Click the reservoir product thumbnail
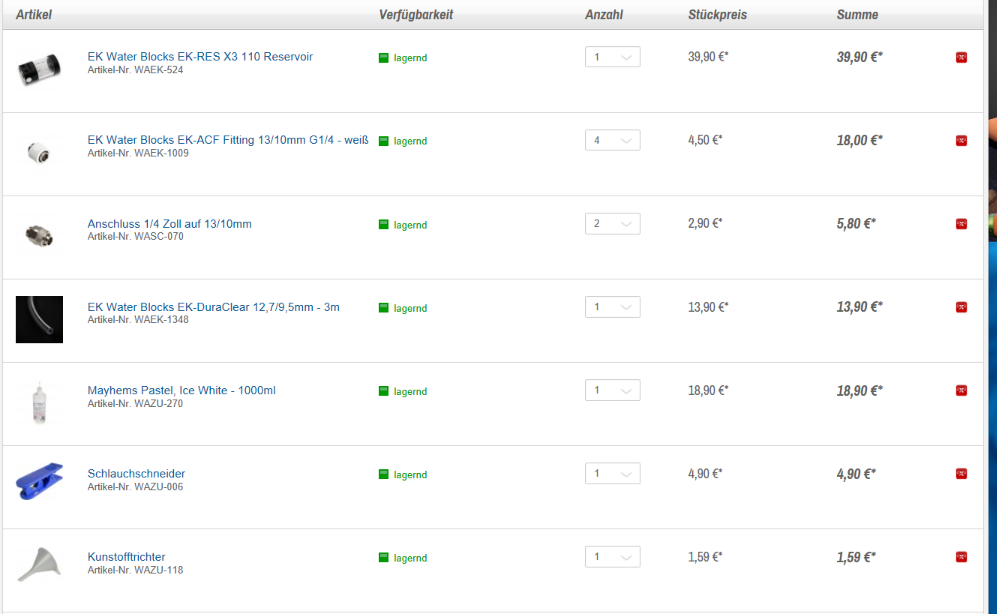 39,69
